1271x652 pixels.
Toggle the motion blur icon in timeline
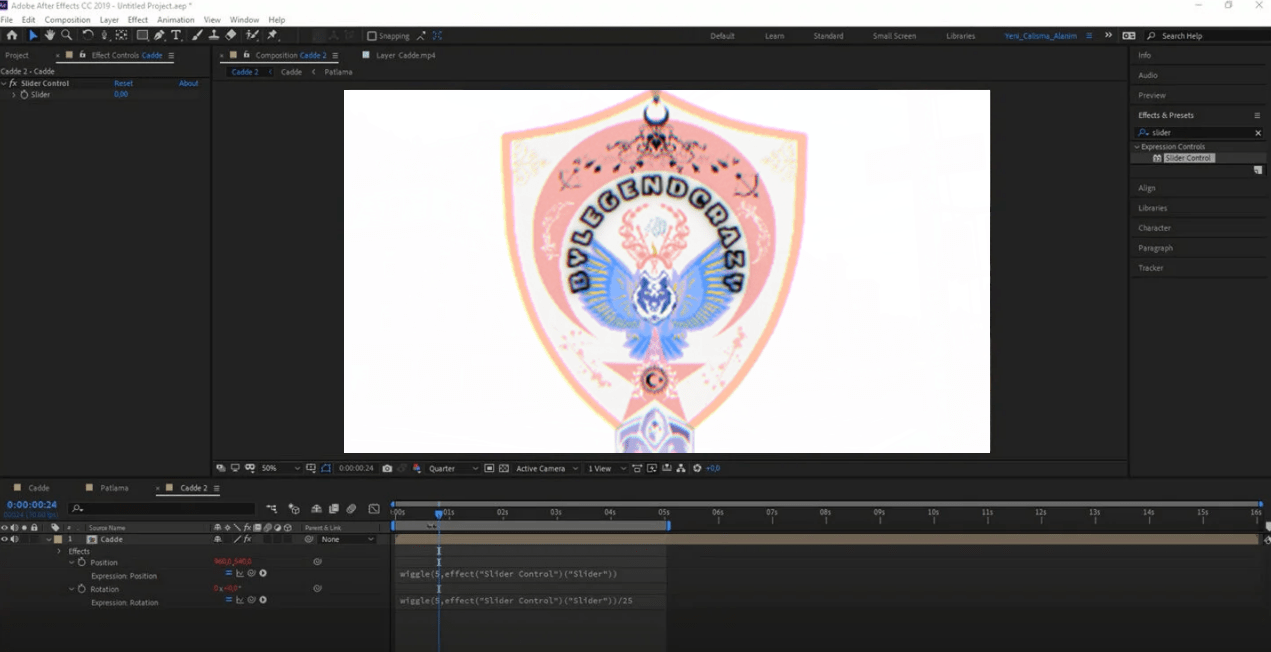point(352,509)
